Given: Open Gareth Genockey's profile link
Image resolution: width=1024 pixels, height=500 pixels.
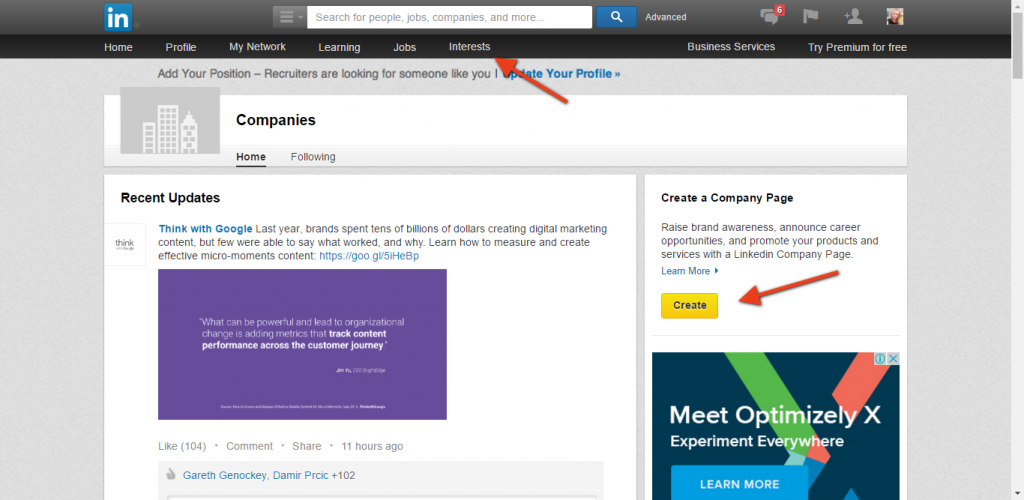Looking at the screenshot, I should click(225, 475).
